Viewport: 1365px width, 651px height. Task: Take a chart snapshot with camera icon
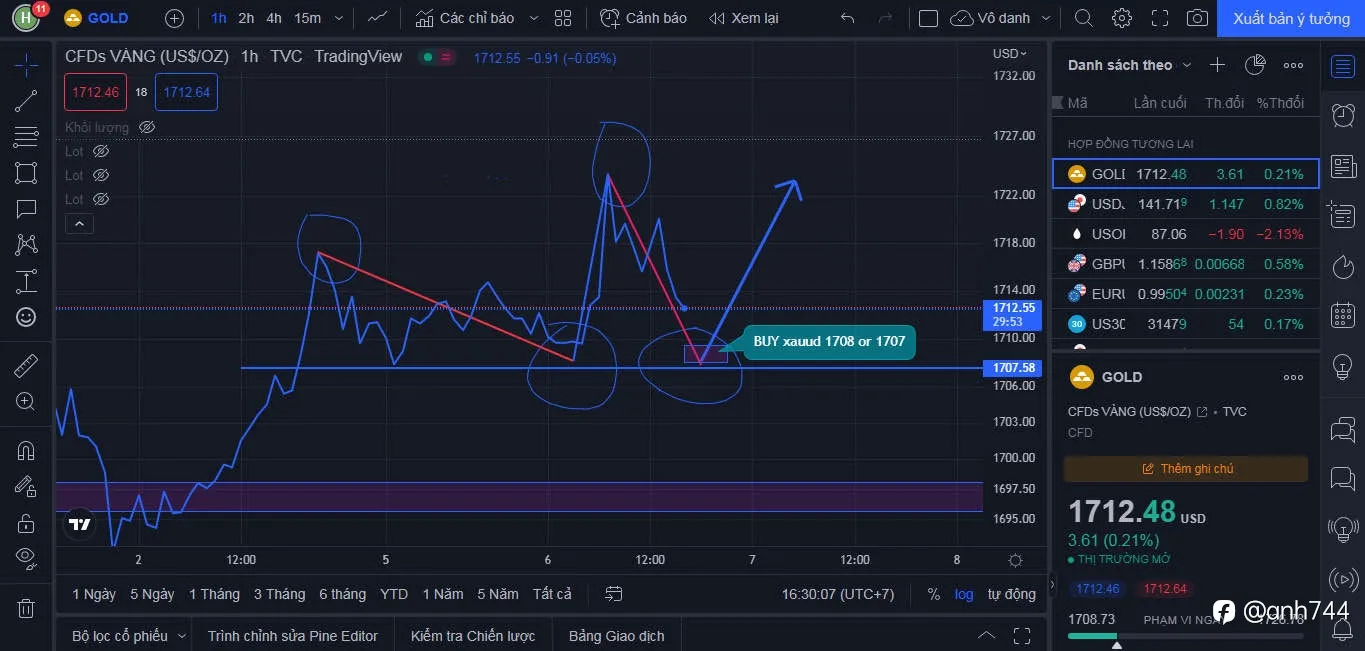click(x=1197, y=18)
